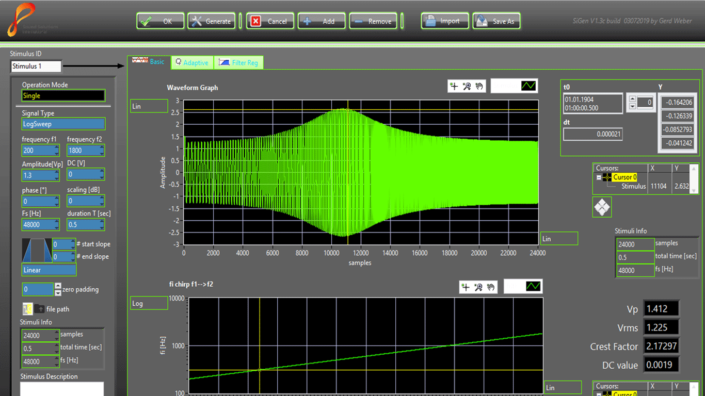Click the OK button with green checkmark
The image size is (705, 396).
(160, 21)
